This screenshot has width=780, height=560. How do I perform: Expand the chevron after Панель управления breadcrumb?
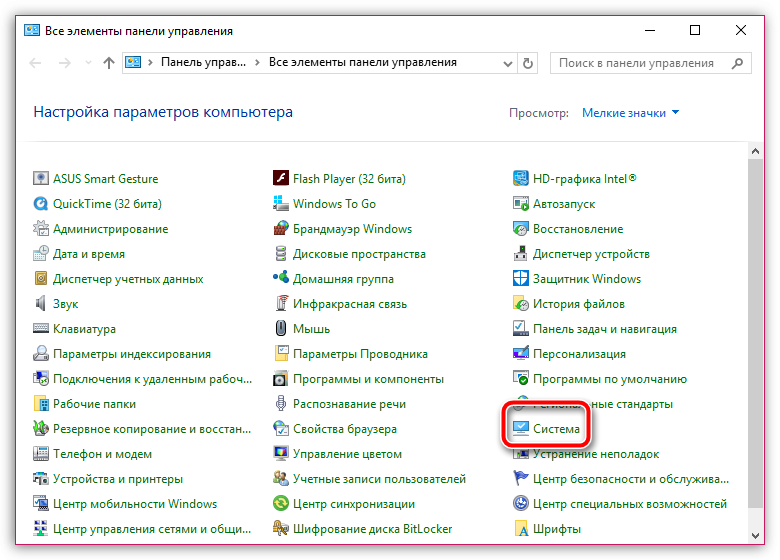coord(259,63)
